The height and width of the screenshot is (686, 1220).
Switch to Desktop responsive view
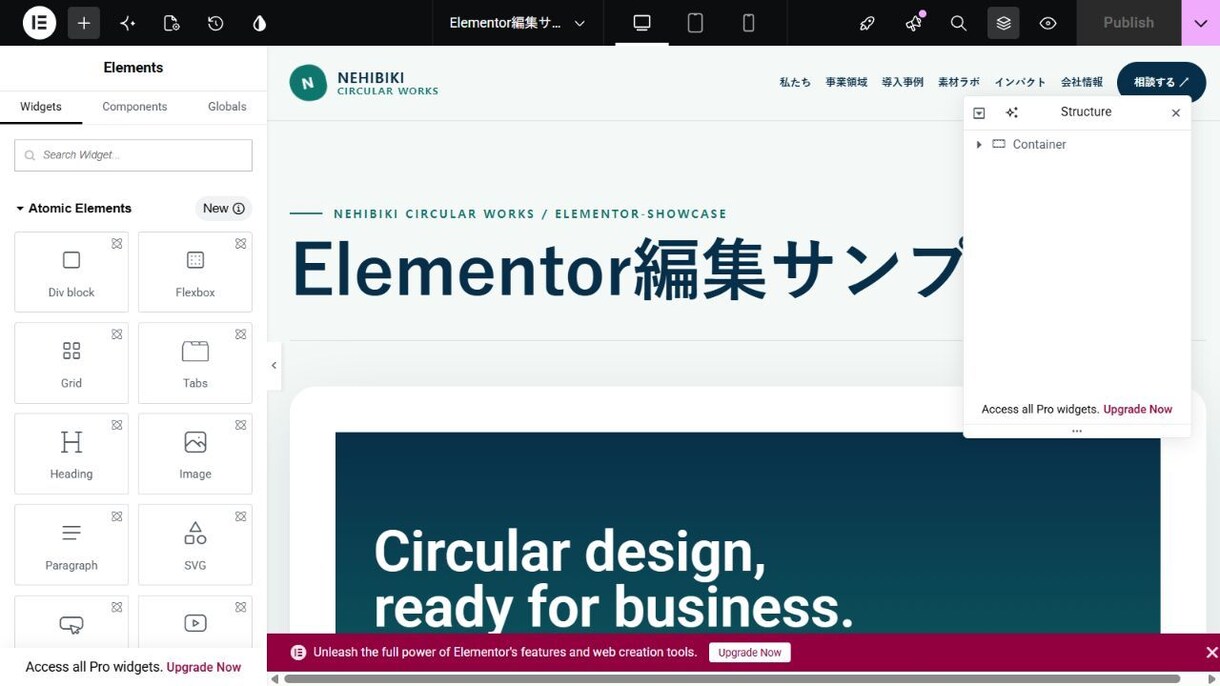[x=642, y=22]
